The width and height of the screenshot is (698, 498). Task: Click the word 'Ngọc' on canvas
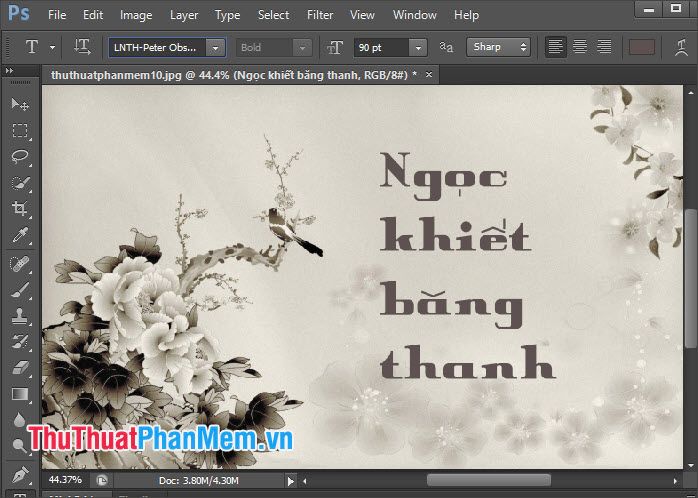click(x=443, y=176)
